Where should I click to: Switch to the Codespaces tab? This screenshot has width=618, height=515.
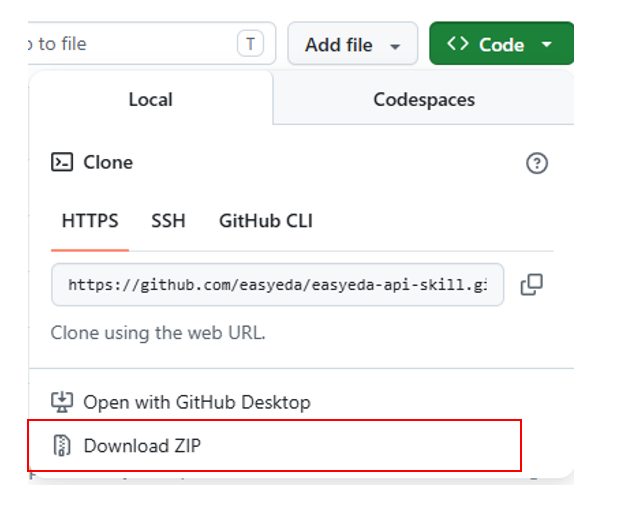pyautogui.click(x=424, y=99)
